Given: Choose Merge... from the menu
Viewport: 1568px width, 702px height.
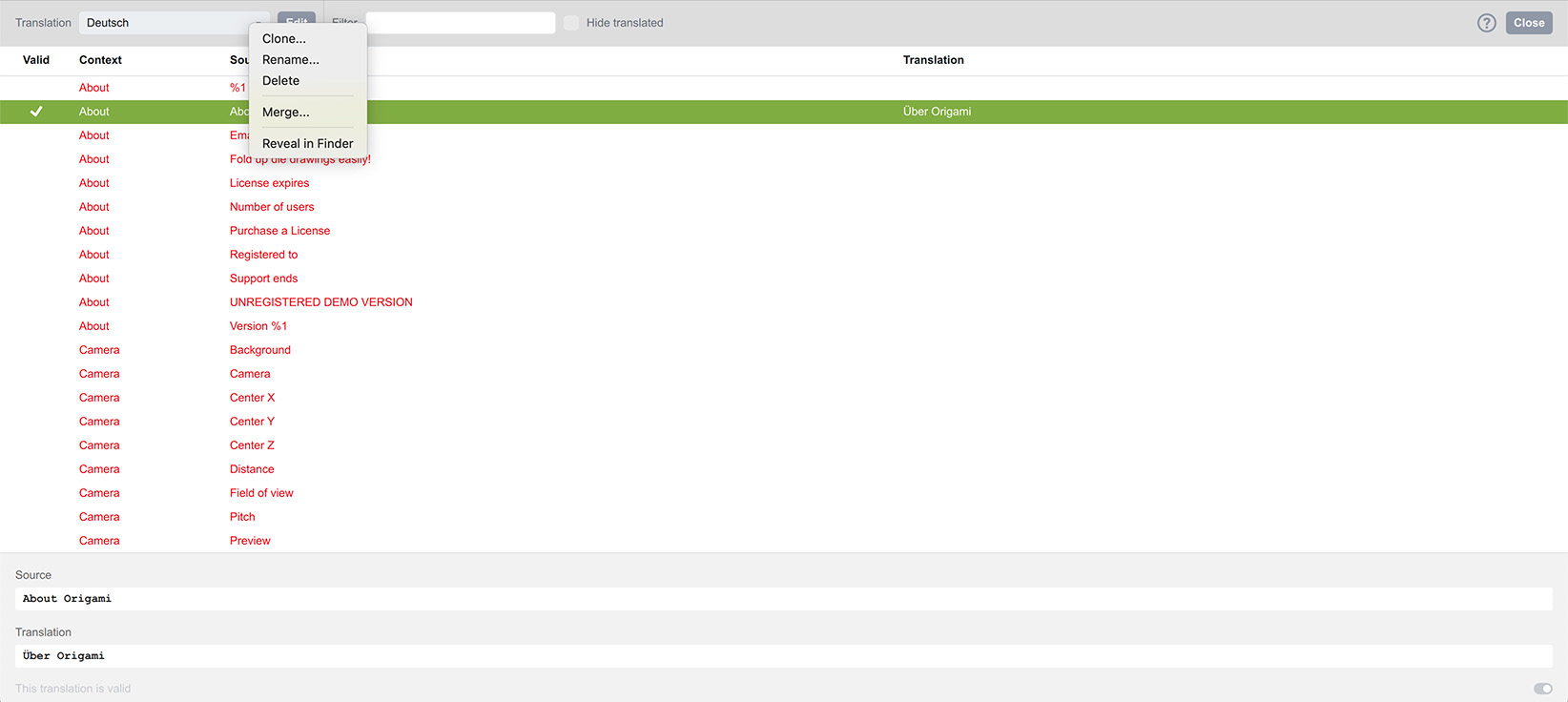Looking at the screenshot, I should pos(286,113).
